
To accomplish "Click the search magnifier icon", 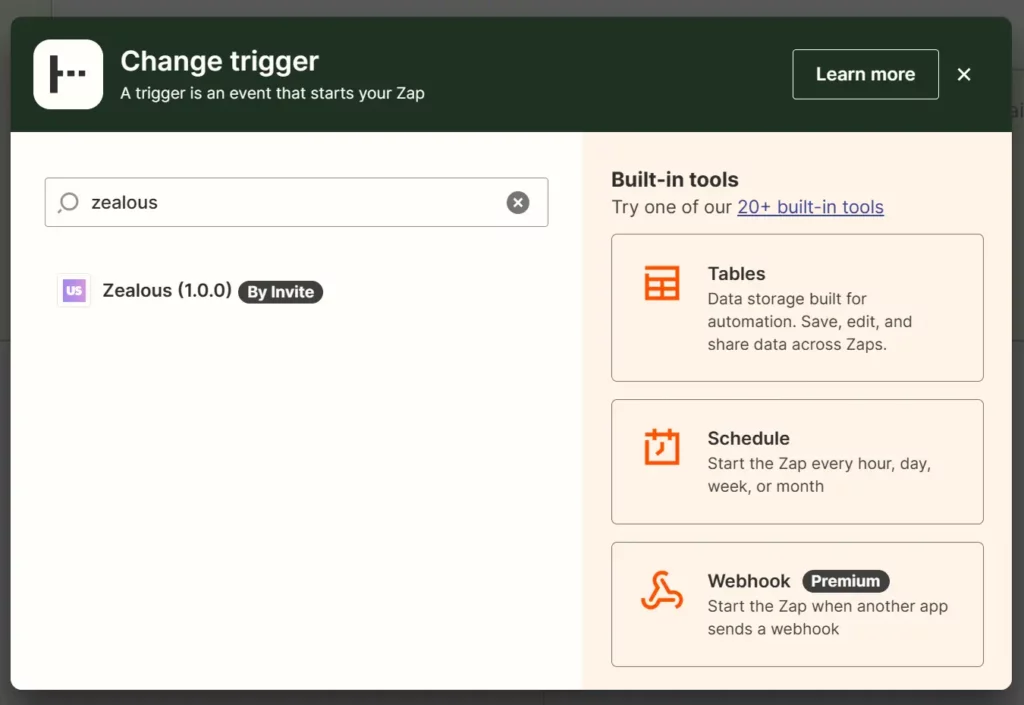I will point(68,202).
